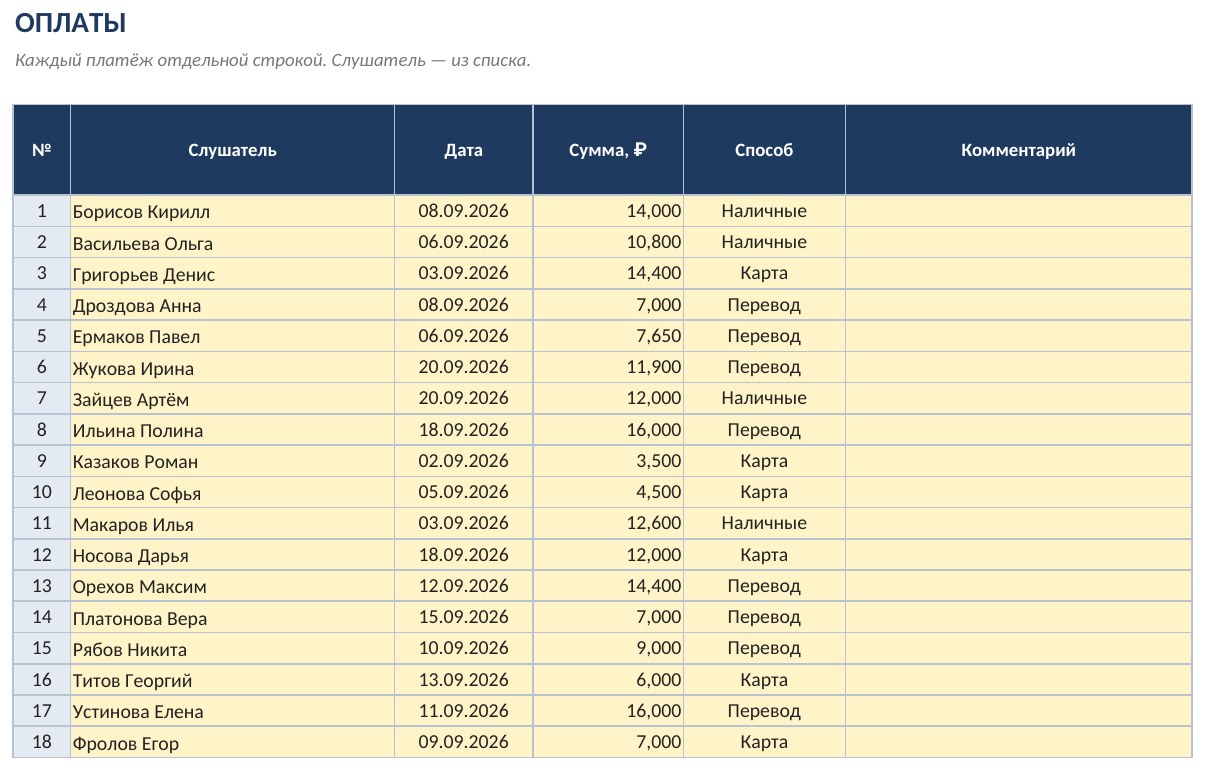Click the date 15.09.2026
Screen dimensions: 1205x770
(463, 617)
